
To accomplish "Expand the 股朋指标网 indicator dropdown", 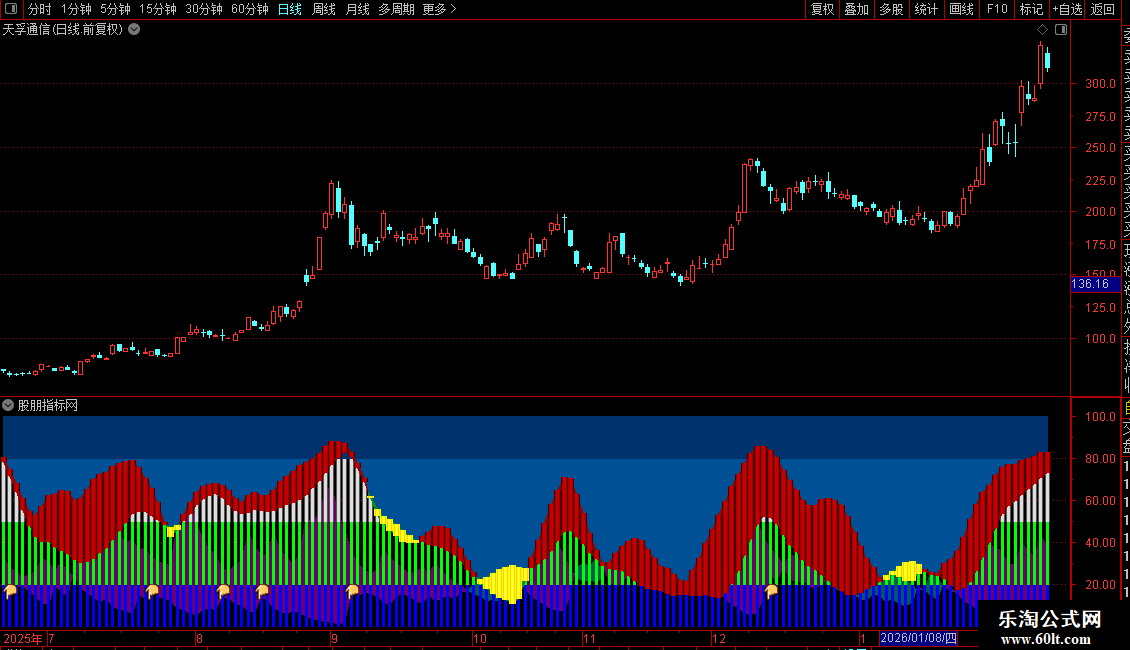I will [x=8, y=406].
